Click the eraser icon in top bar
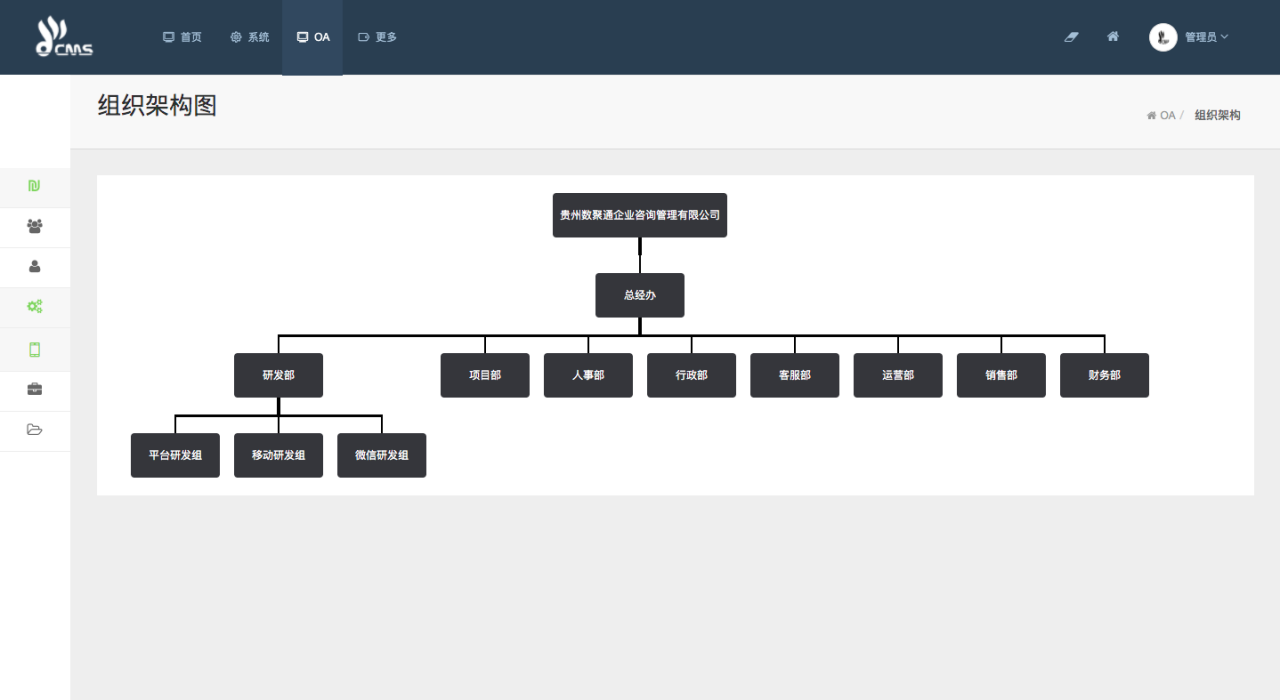Image resolution: width=1280 pixels, height=700 pixels. click(1071, 37)
